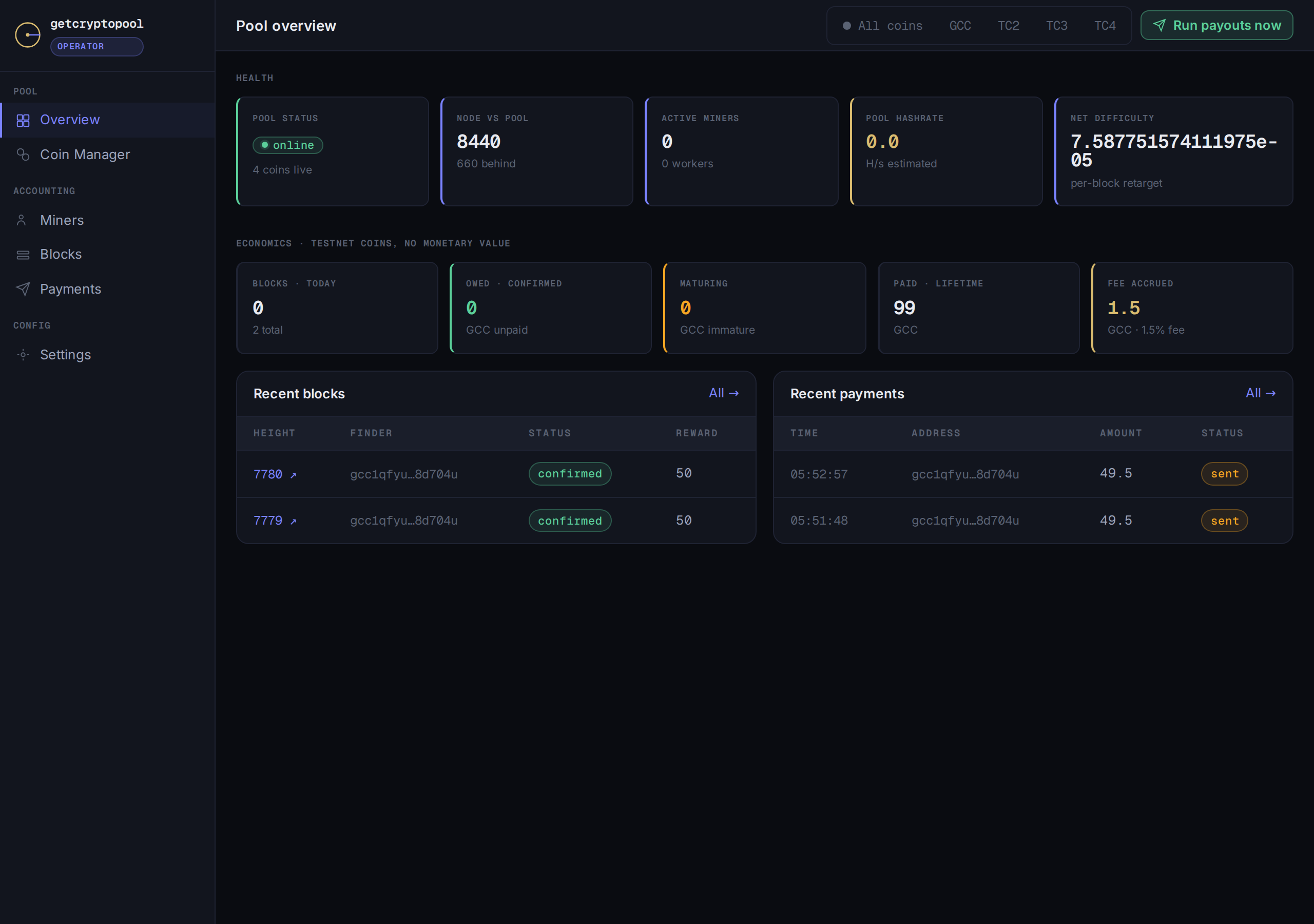Switch coin filter to TC4

[x=1105, y=26]
